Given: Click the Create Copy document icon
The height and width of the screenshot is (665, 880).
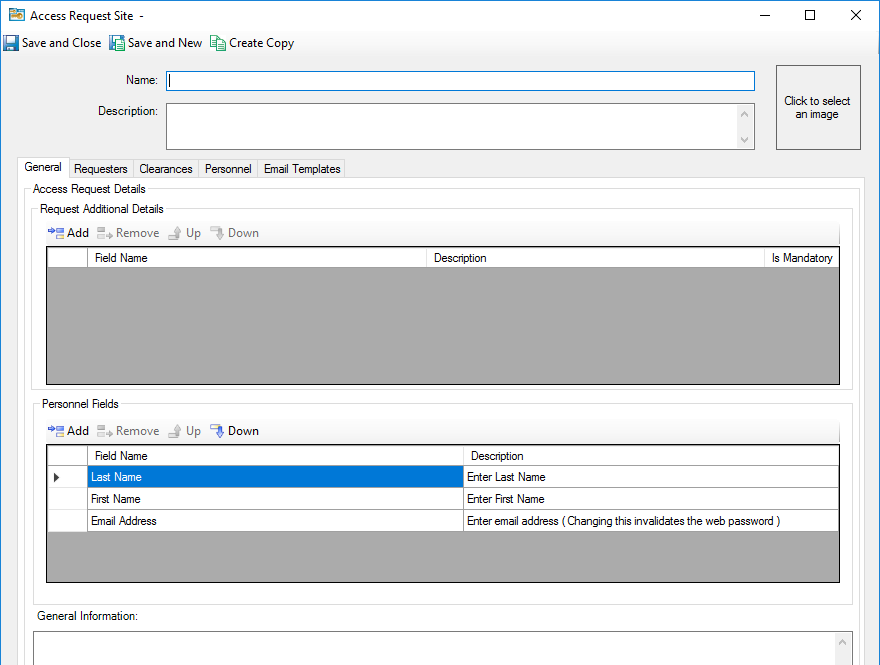Looking at the screenshot, I should click(x=218, y=43).
